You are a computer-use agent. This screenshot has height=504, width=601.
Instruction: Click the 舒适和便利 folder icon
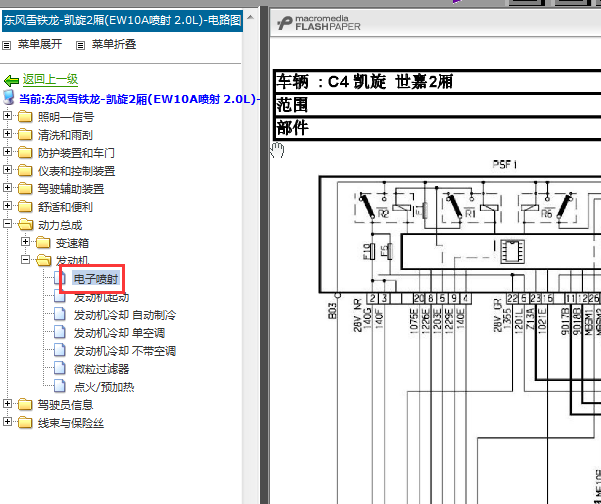tap(25, 207)
